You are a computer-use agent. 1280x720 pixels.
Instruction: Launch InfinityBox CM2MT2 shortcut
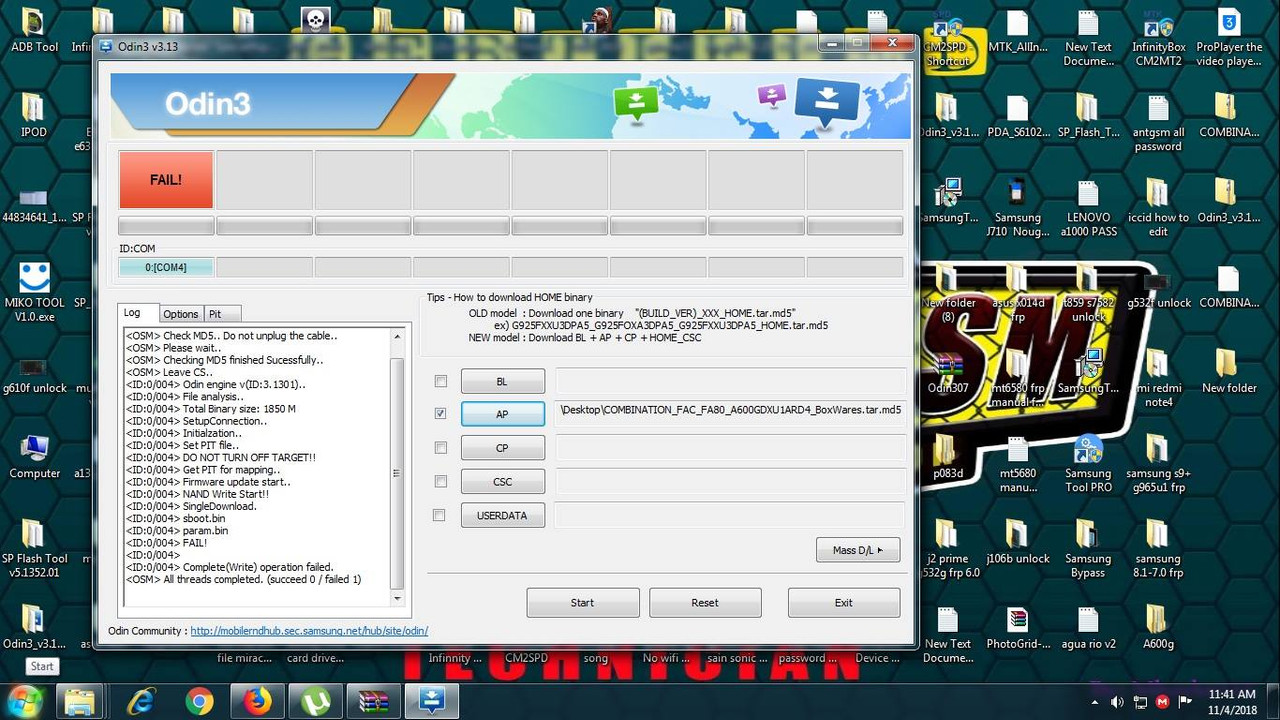pos(1158,38)
